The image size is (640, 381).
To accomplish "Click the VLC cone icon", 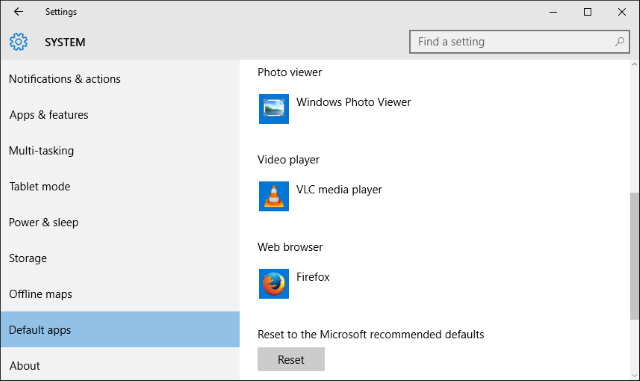I will pyautogui.click(x=274, y=196).
